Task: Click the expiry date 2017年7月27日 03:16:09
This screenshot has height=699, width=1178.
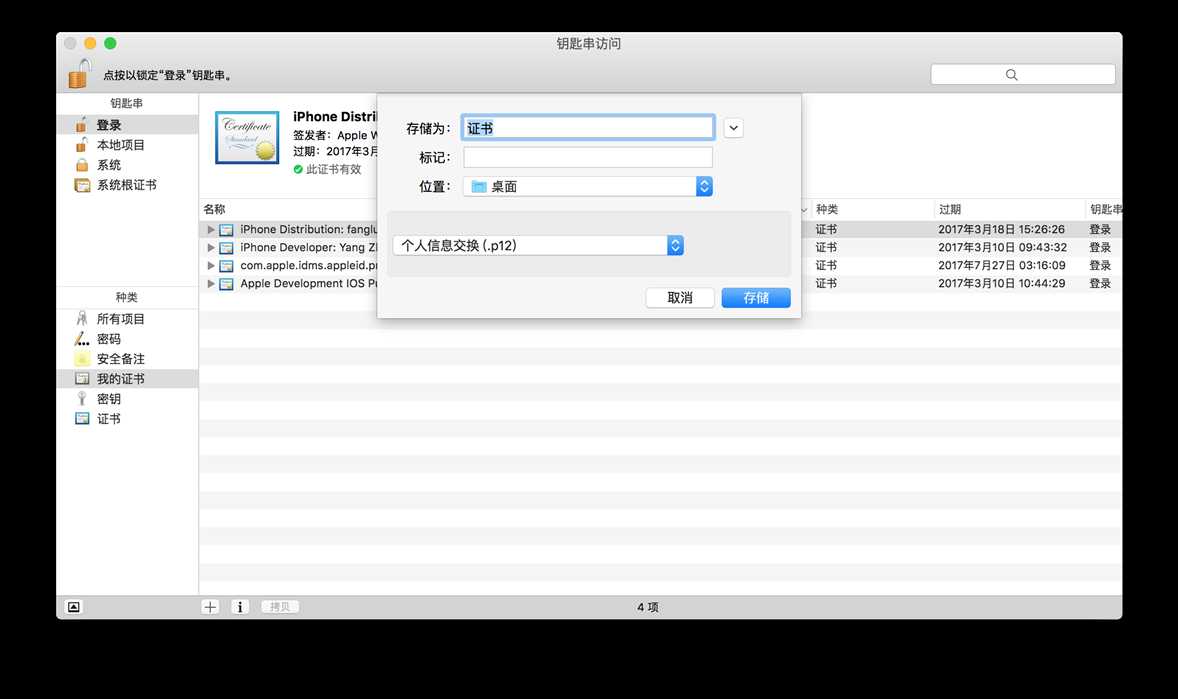Action: (1001, 265)
